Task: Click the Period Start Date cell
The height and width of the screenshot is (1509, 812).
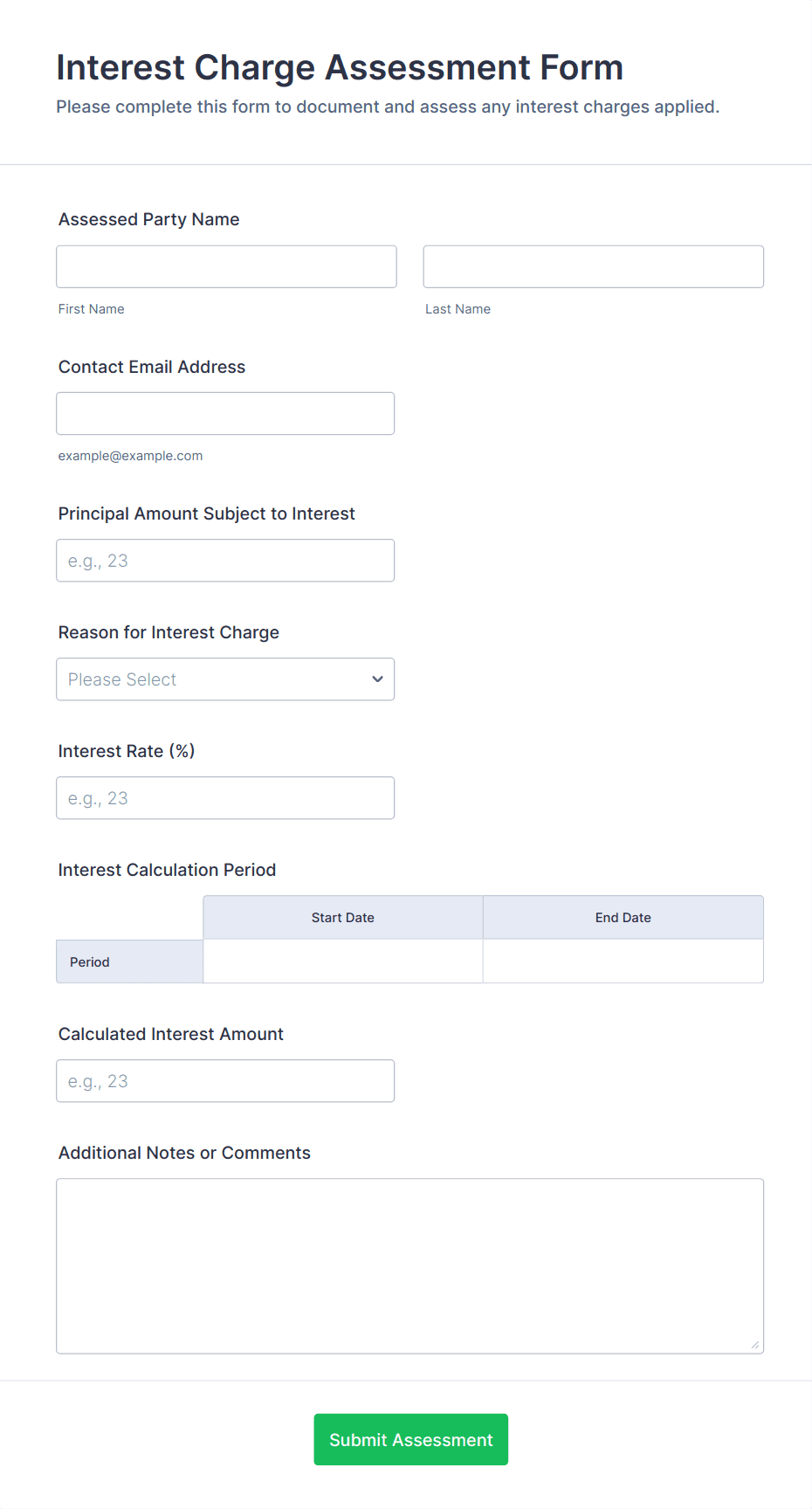Action: pos(343,961)
